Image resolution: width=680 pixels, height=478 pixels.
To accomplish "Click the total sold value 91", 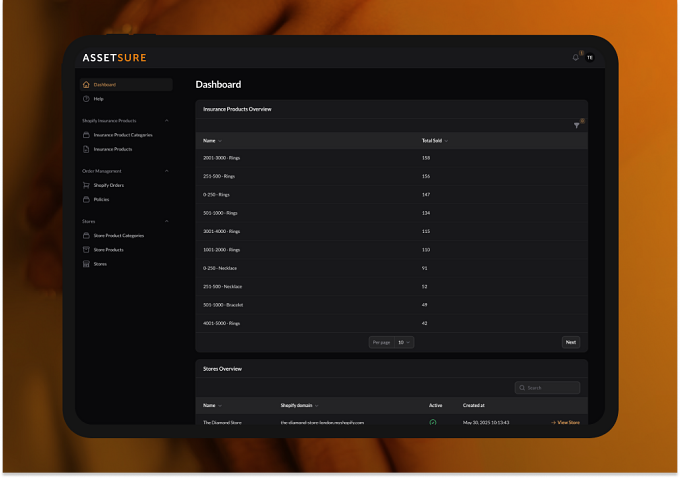I will point(425,268).
